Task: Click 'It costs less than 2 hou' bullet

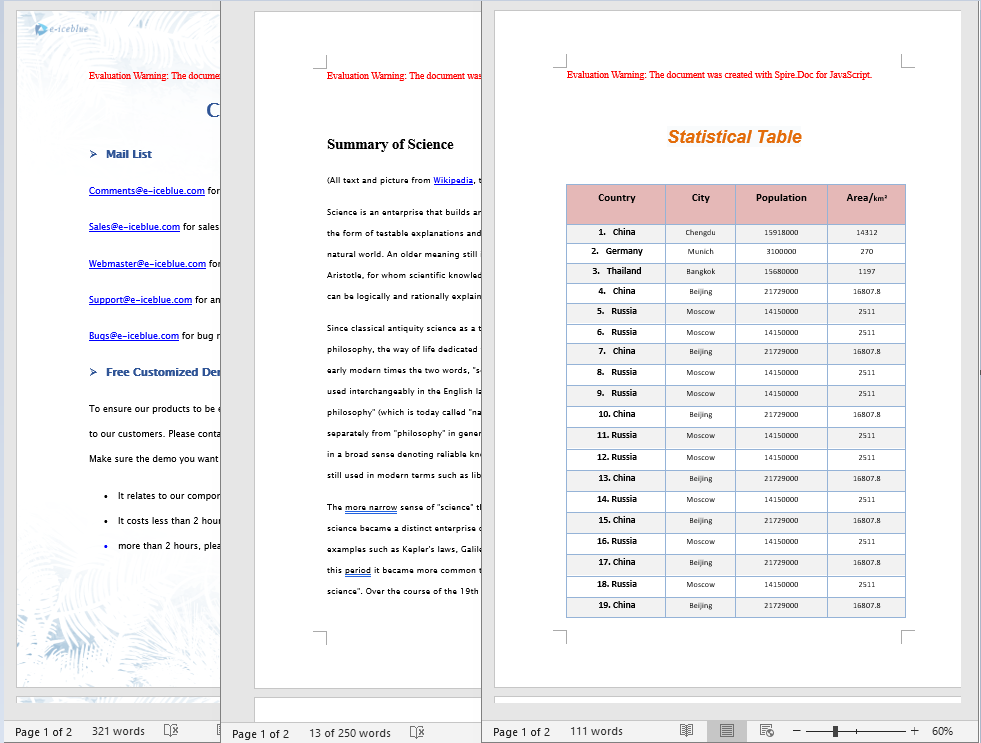Action: (x=169, y=521)
